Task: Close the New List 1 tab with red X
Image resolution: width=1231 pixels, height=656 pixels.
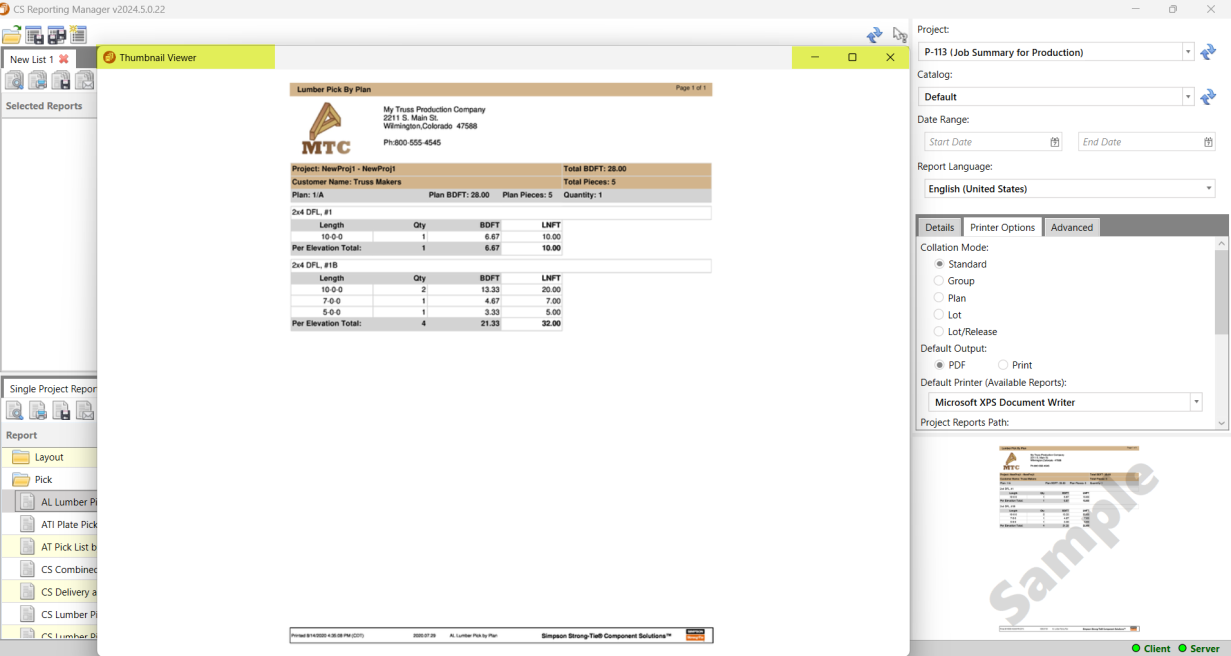Action: (64, 59)
